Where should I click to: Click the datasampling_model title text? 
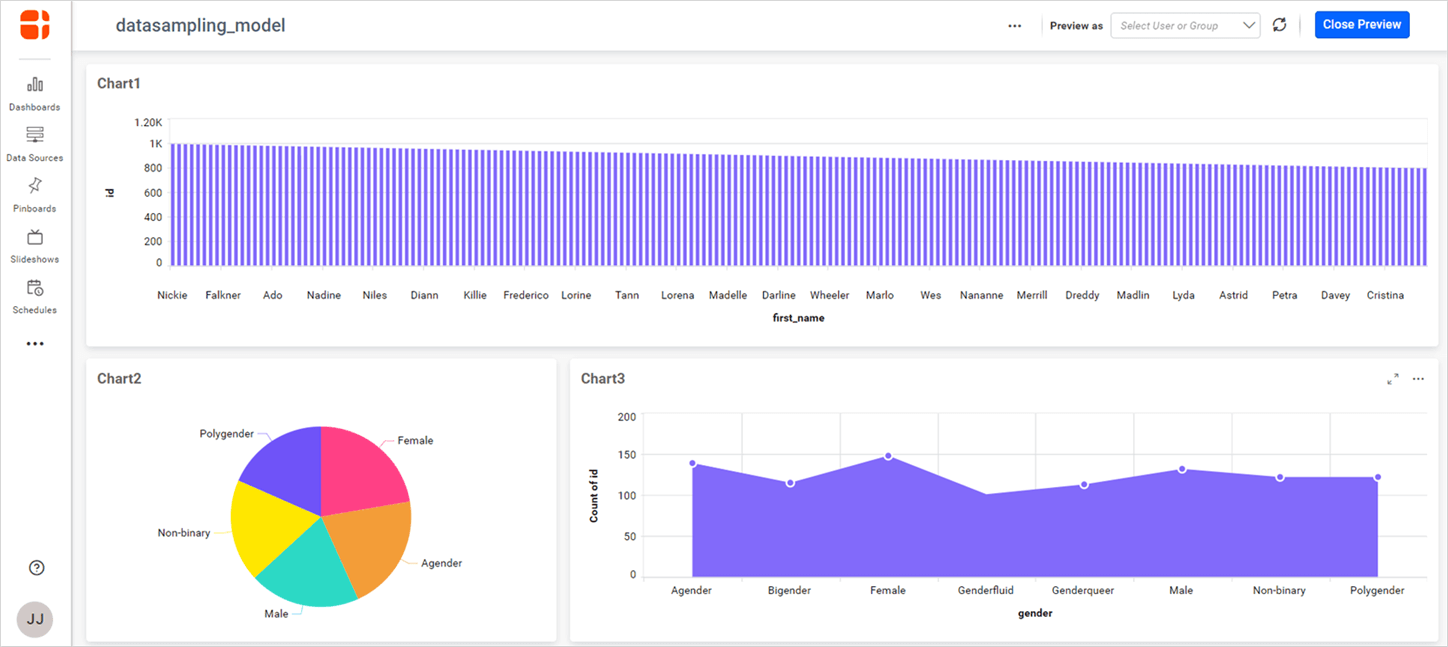(200, 24)
